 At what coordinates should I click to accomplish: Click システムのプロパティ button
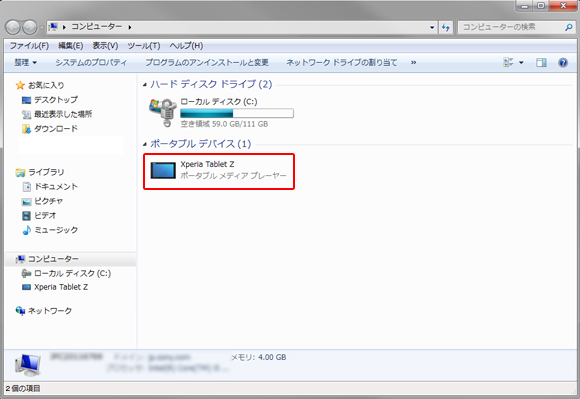[x=91, y=62]
